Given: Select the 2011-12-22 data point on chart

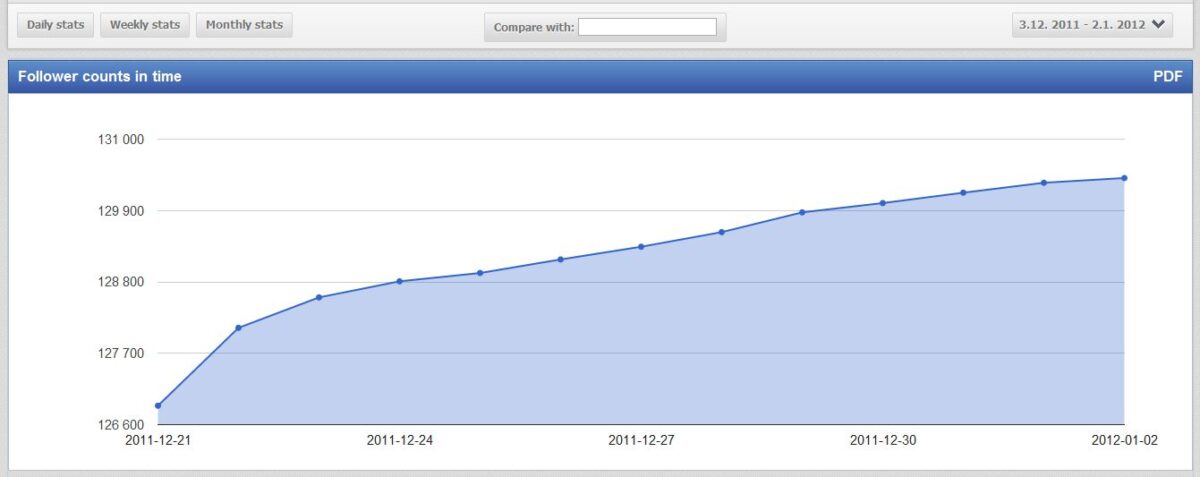Looking at the screenshot, I should (x=238, y=328).
